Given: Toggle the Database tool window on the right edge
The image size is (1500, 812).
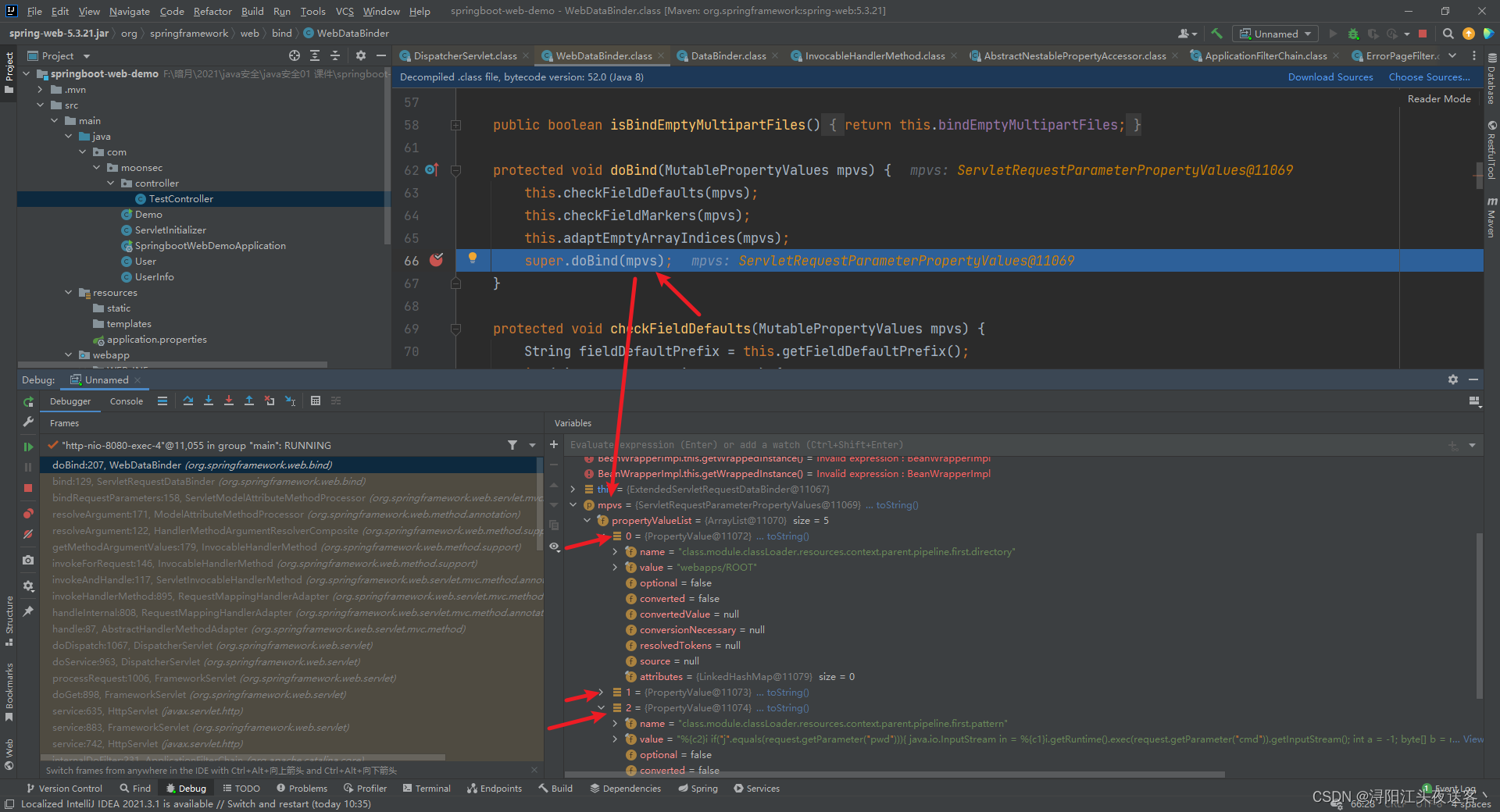Looking at the screenshot, I should pyautogui.click(x=1491, y=80).
